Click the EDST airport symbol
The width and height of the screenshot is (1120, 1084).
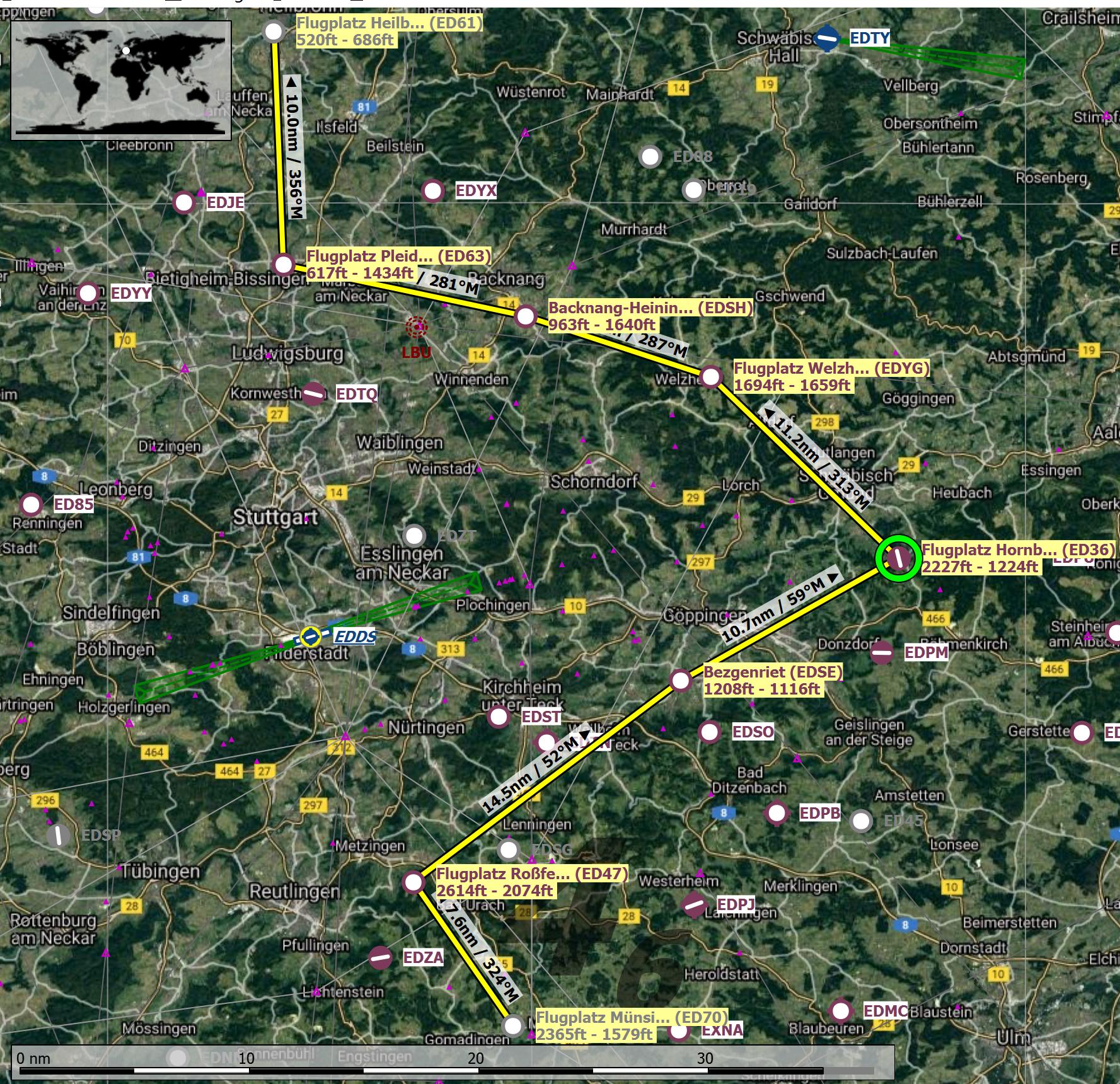coord(499,717)
